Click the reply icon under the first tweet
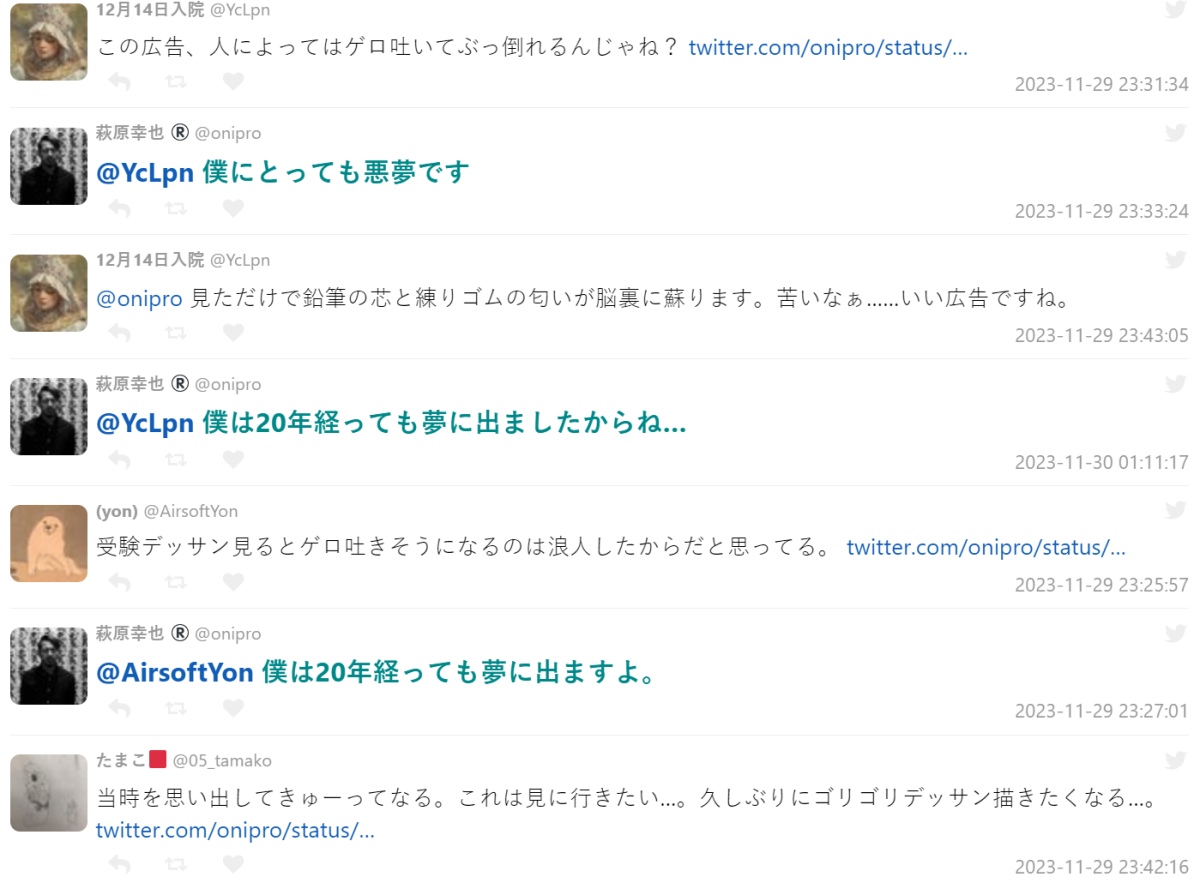Viewport: 1200px width, 883px height. (120, 81)
